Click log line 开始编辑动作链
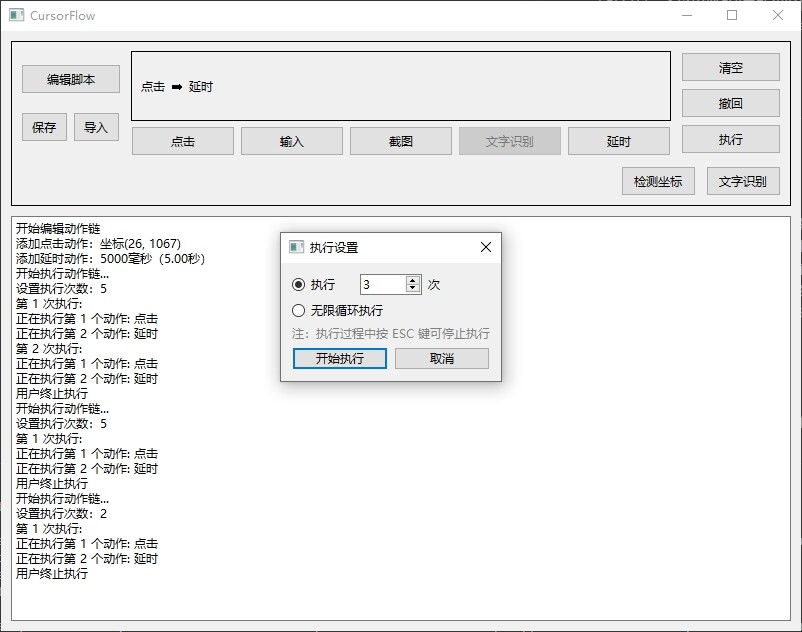The image size is (802, 632). click(58, 229)
